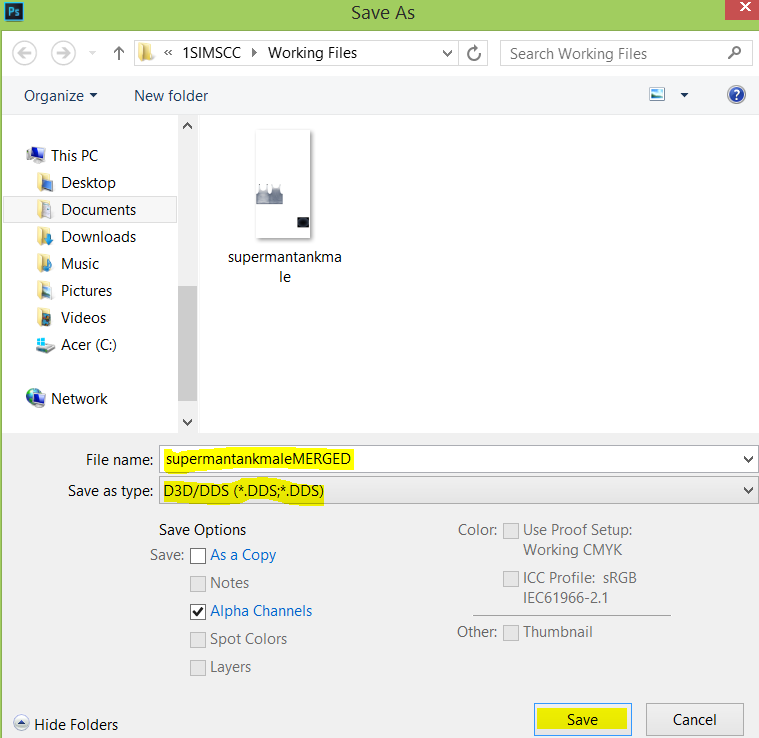Image resolution: width=759 pixels, height=738 pixels.
Task: Close the Save As dialog
Action: pos(744,8)
